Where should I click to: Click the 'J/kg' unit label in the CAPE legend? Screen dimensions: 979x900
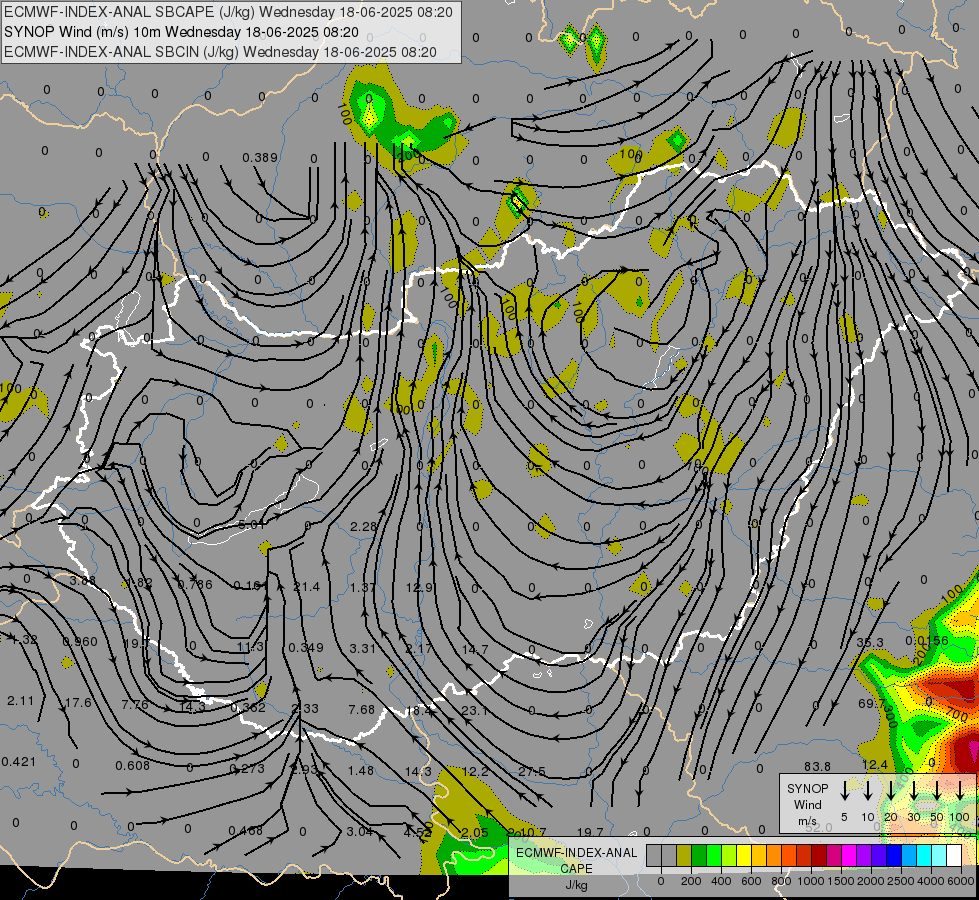[x=576, y=885]
